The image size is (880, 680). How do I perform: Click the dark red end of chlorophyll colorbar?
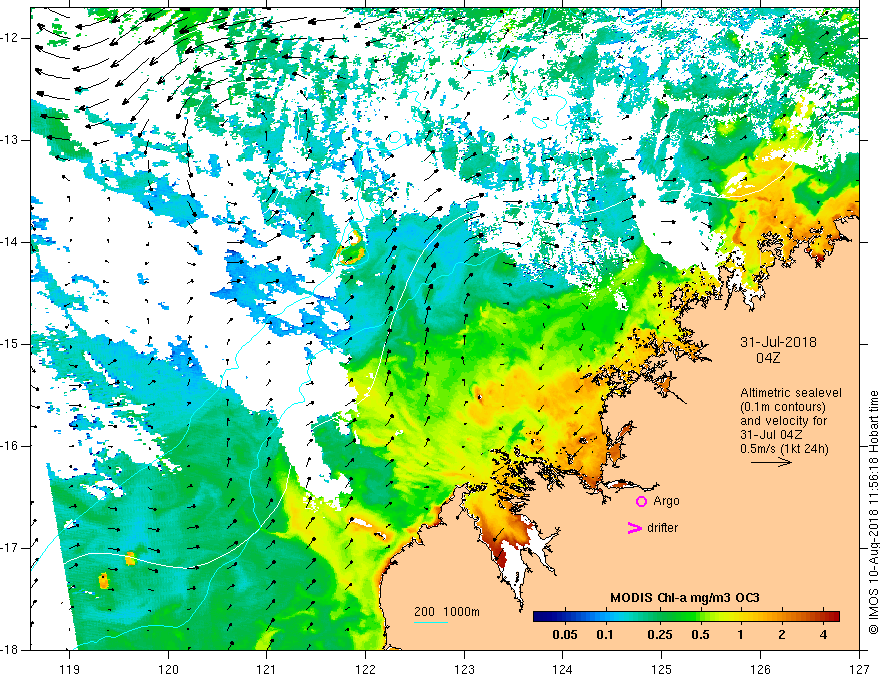click(833, 617)
